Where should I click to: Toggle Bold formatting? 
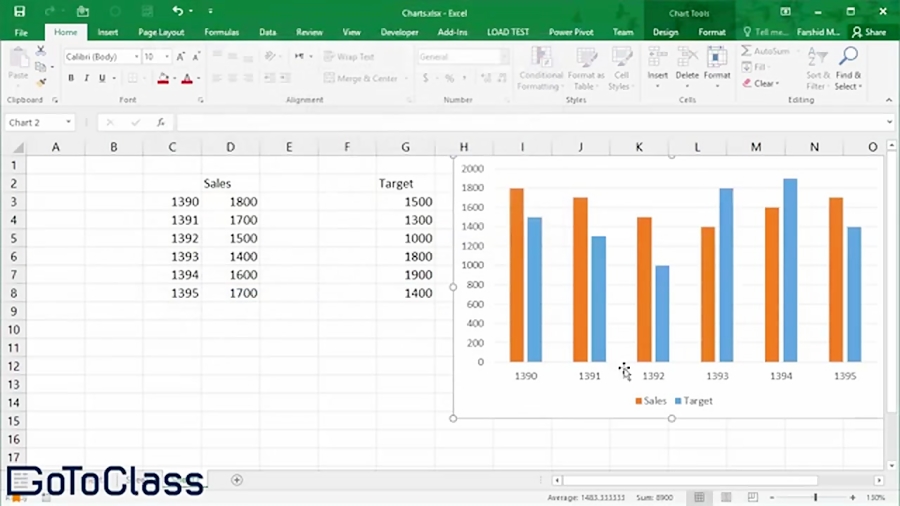click(x=71, y=78)
